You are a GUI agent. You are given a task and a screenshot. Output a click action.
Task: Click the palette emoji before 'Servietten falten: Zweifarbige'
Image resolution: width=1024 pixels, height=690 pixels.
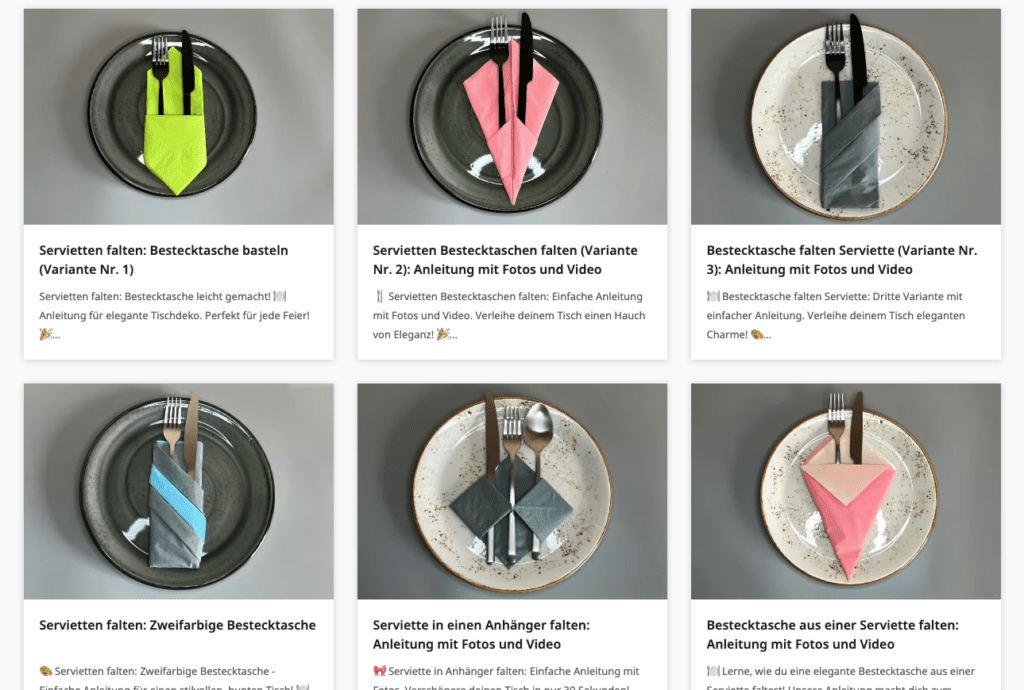coord(46,671)
